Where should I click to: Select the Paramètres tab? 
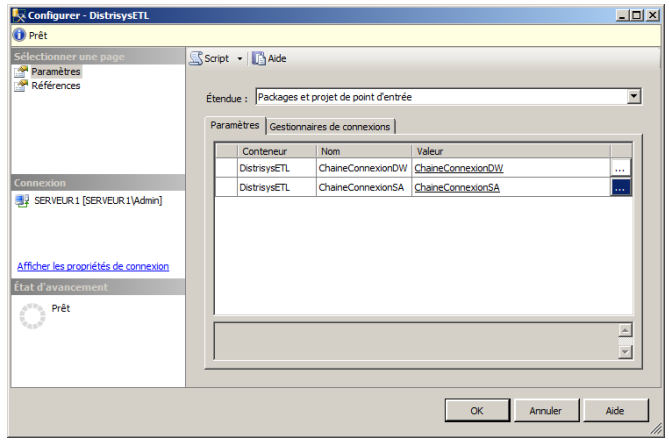234,126
